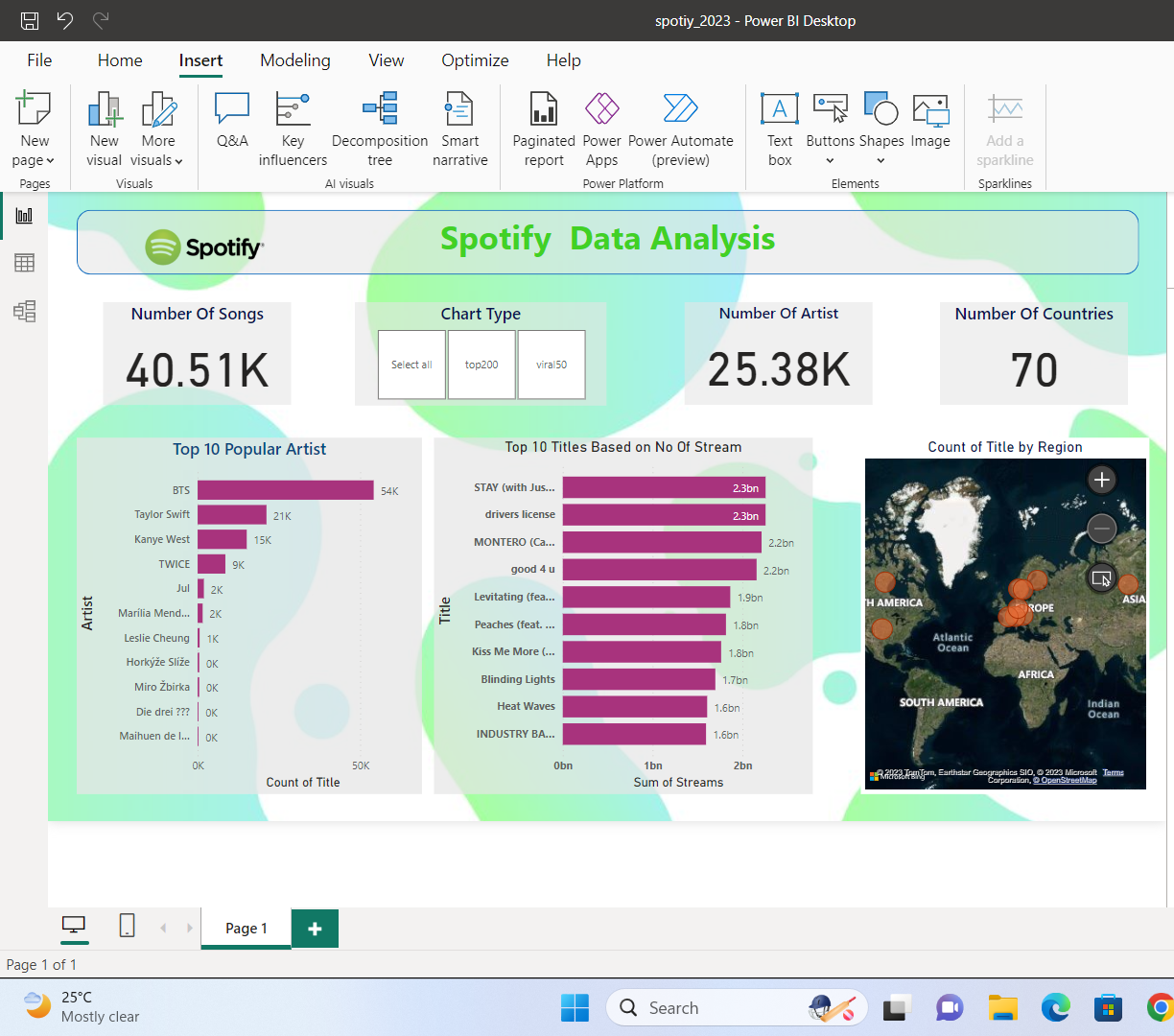Insert a Text box element

pyautogui.click(x=780, y=128)
